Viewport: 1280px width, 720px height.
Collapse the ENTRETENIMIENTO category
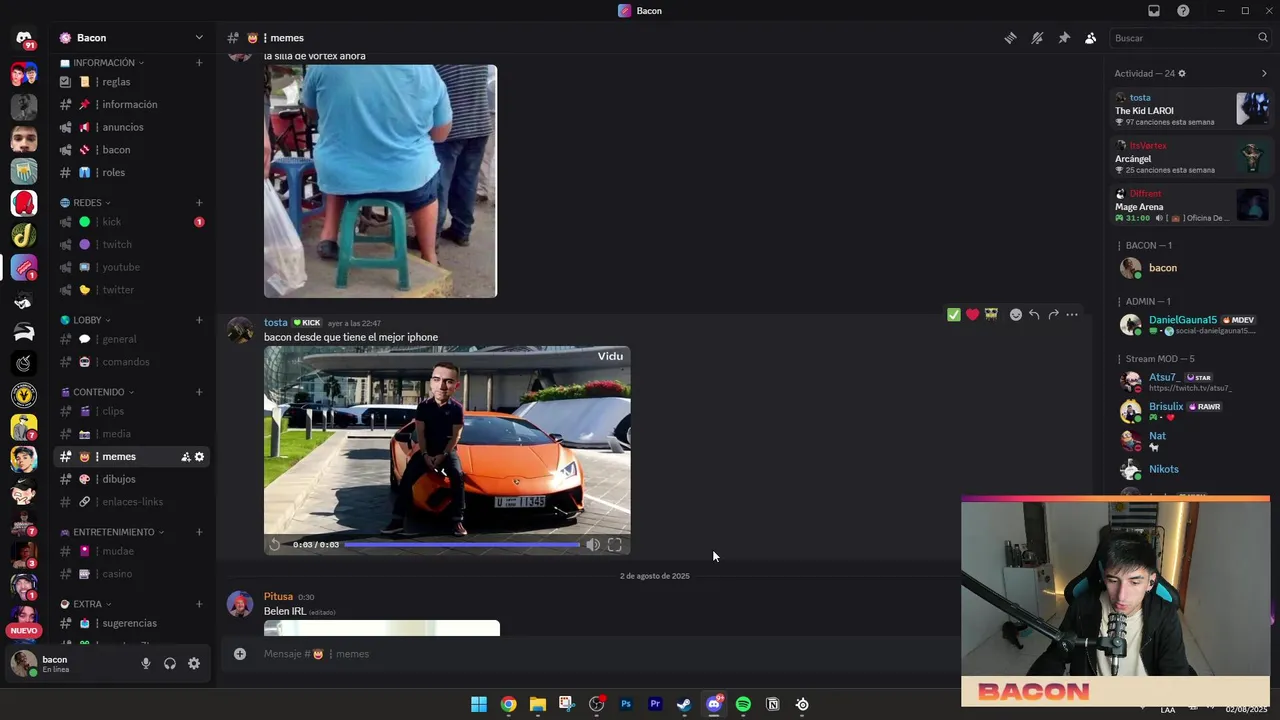(113, 532)
